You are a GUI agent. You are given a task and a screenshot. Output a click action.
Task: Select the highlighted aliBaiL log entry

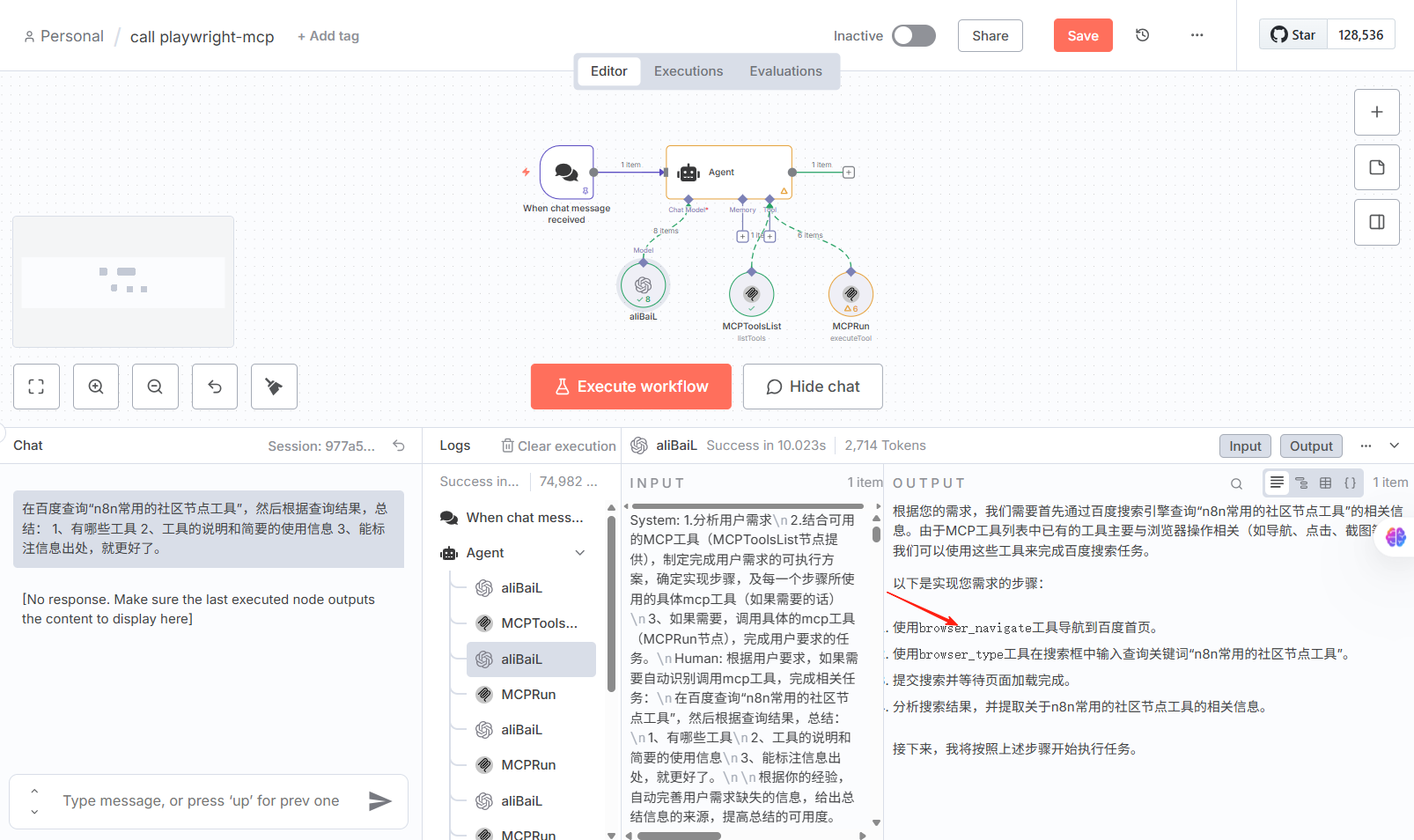(x=531, y=659)
